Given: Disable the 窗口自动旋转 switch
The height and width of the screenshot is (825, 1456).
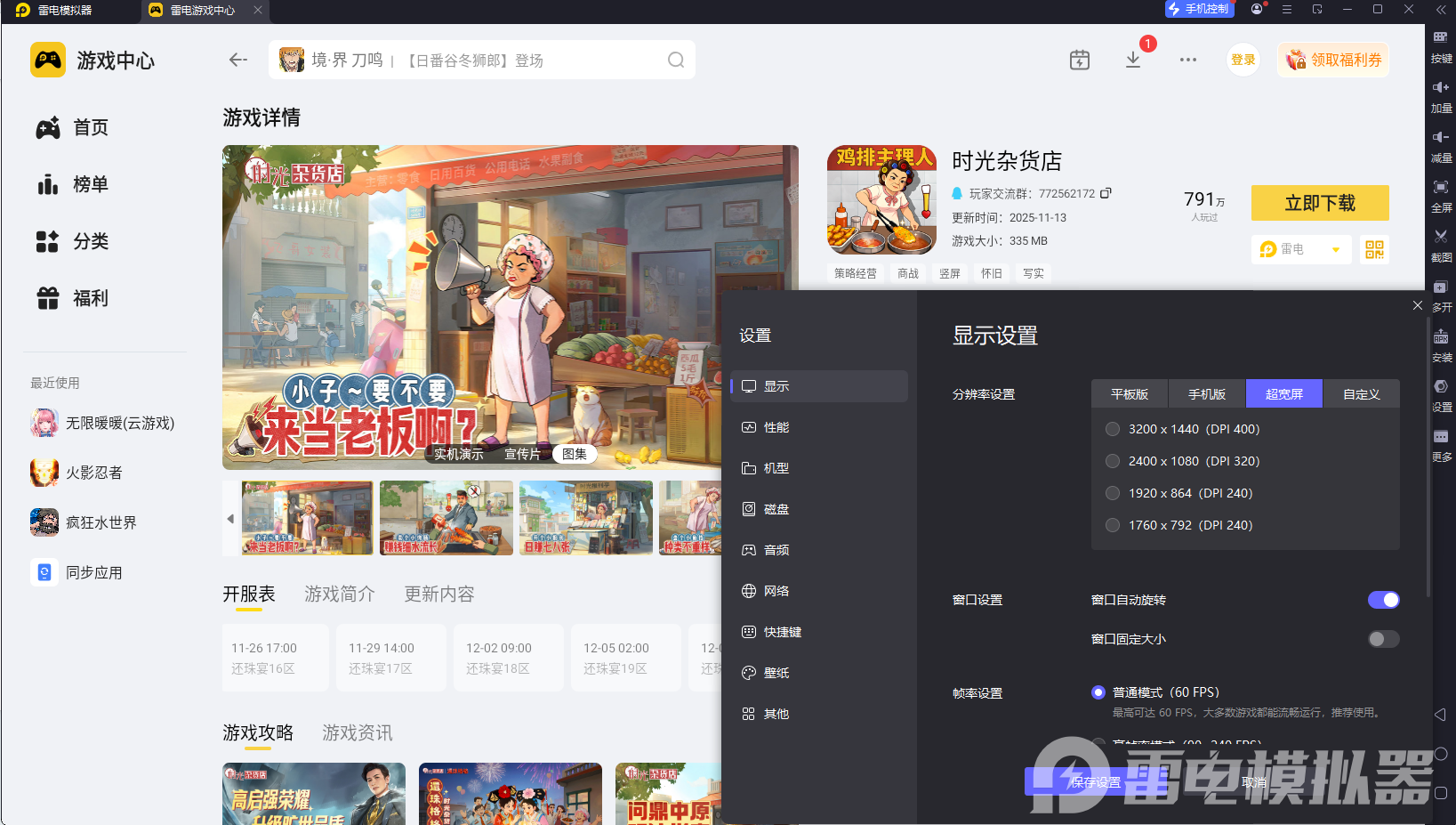Looking at the screenshot, I should pos(1384,600).
